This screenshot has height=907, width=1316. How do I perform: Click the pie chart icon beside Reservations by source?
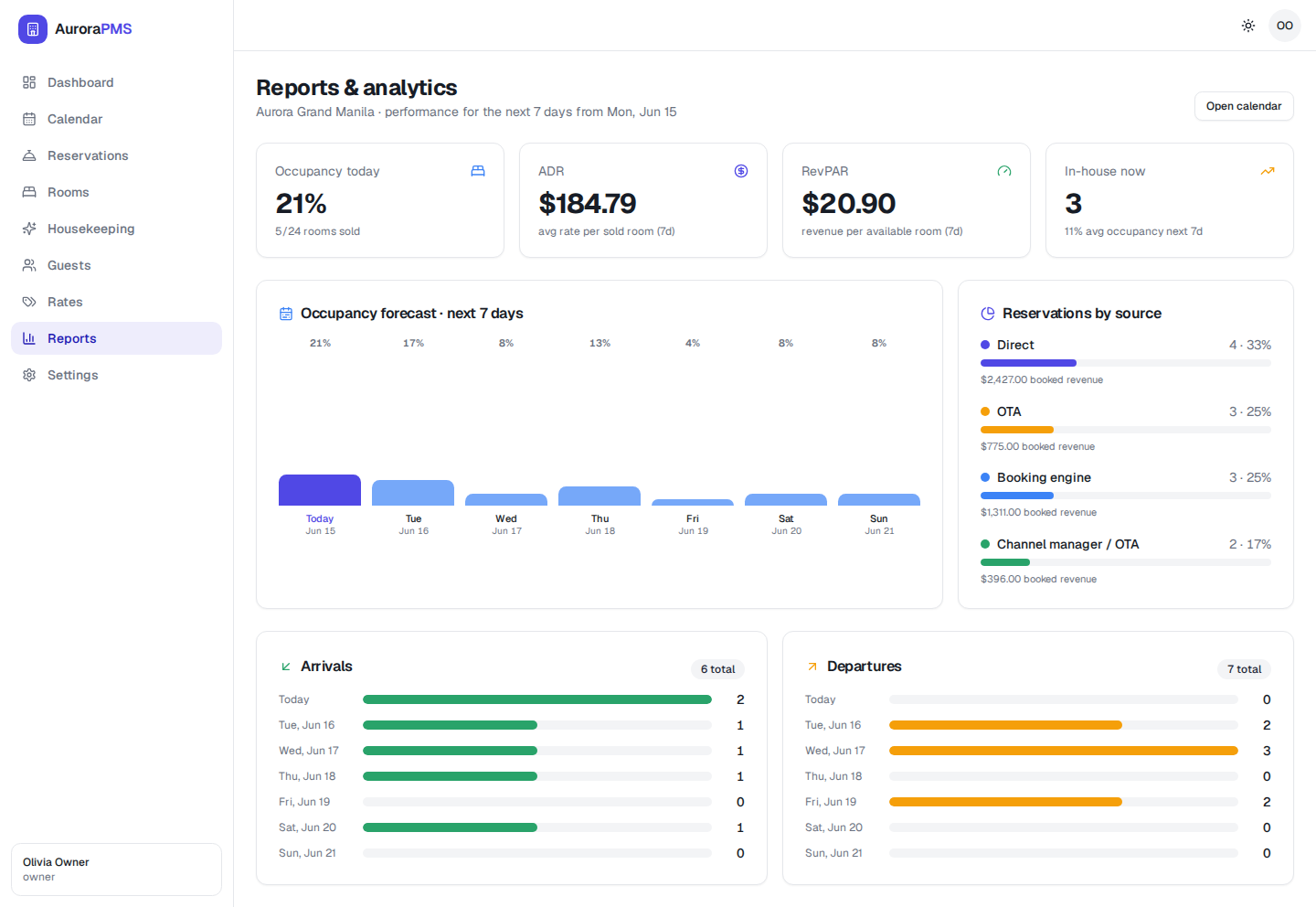pyautogui.click(x=988, y=314)
